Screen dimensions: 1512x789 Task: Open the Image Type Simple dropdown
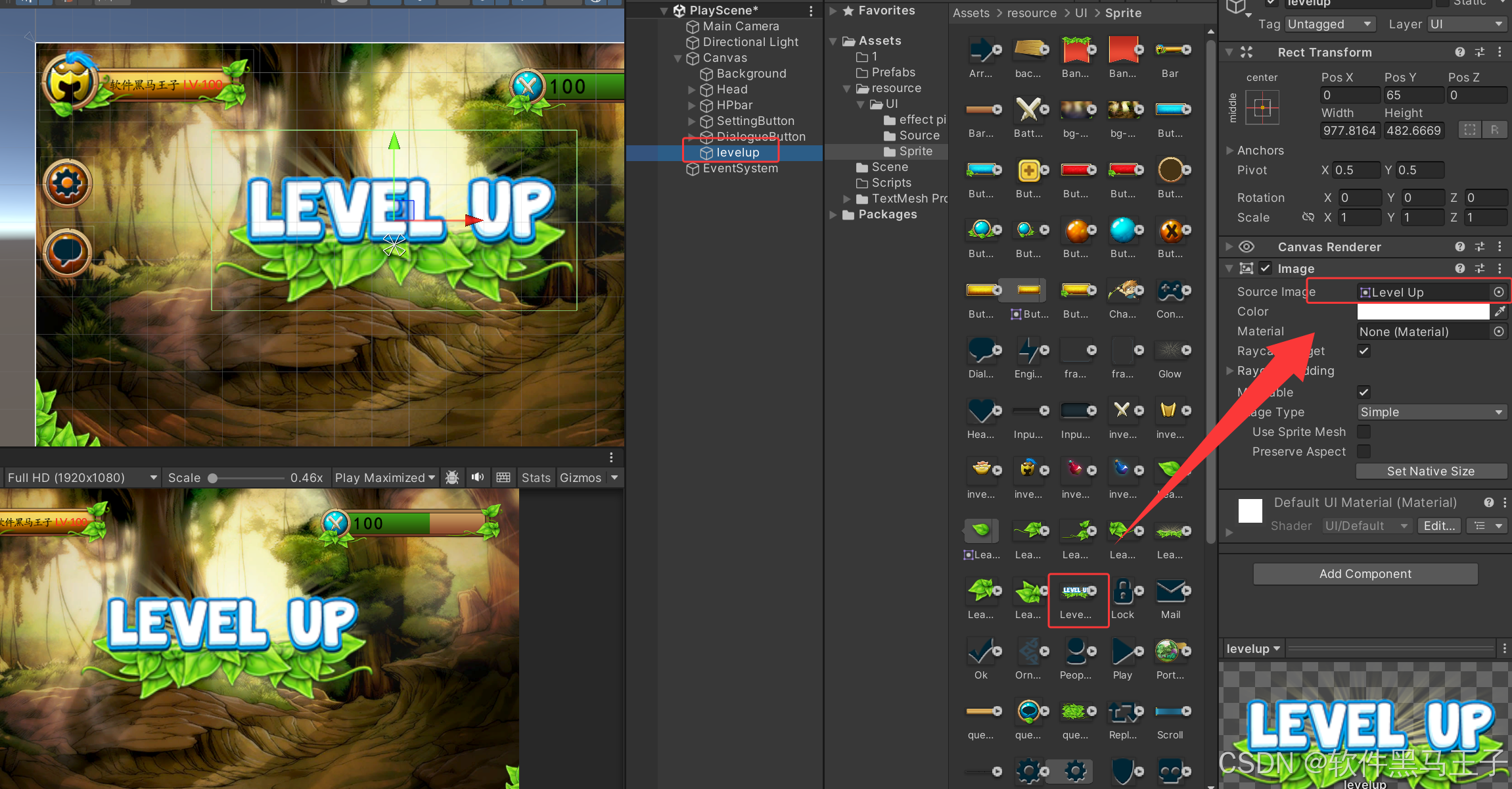1431,412
